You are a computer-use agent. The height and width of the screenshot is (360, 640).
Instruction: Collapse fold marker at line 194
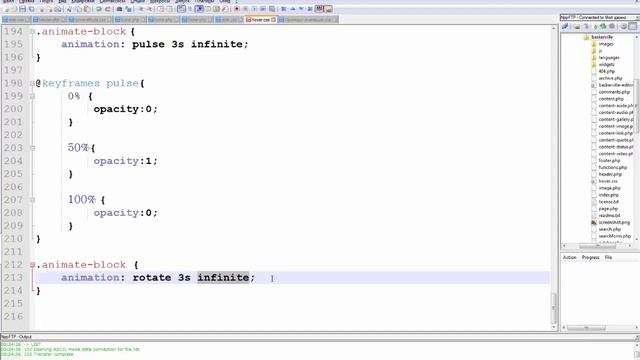coord(32,31)
